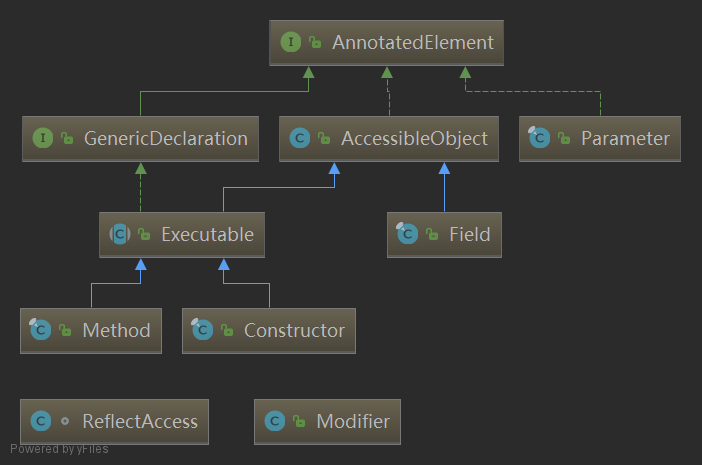Click the class icon on AccessibleObject
The width and height of the screenshot is (702, 465).
pos(299,139)
